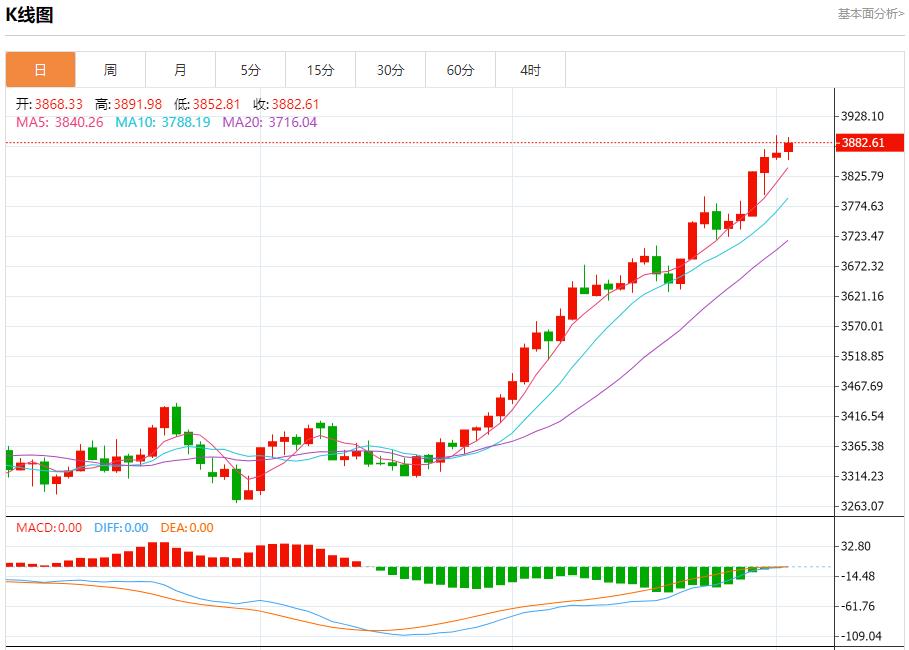Select the 4时 timeframe tab
This screenshot has height=650, width=909.
coord(530,70)
